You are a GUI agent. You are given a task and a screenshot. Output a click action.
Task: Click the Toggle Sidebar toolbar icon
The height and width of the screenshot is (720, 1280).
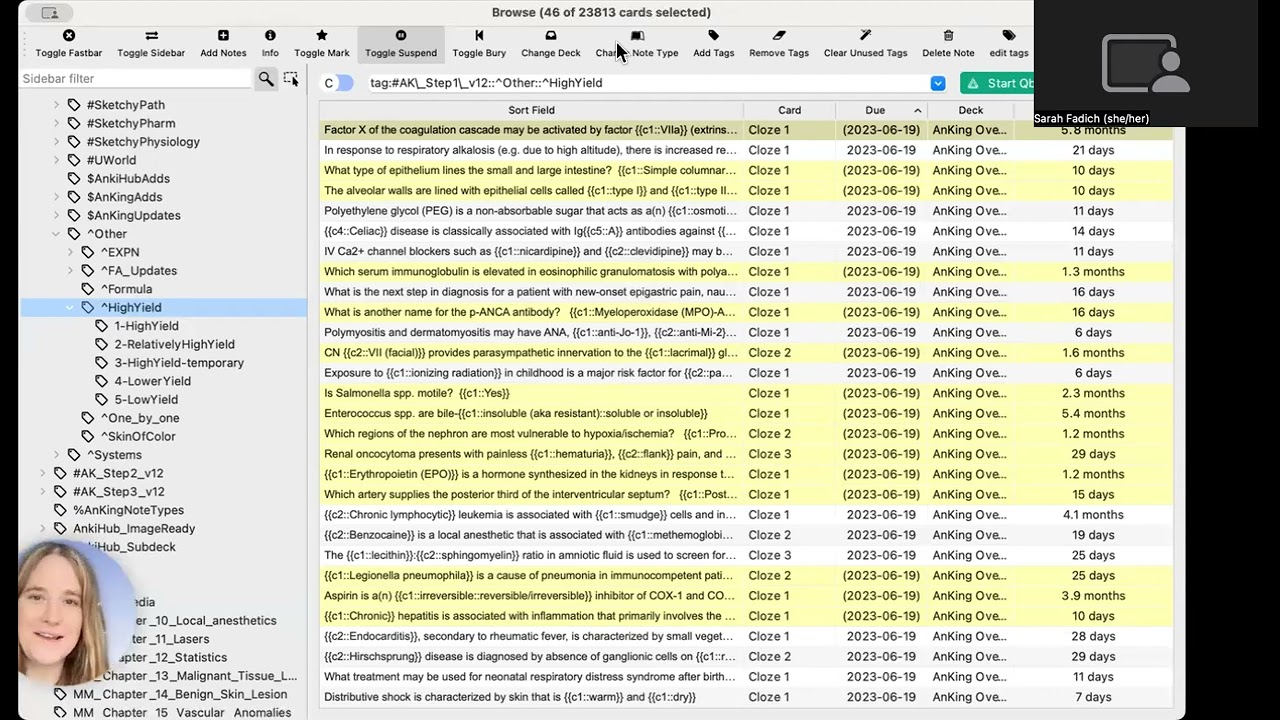[x=151, y=36]
